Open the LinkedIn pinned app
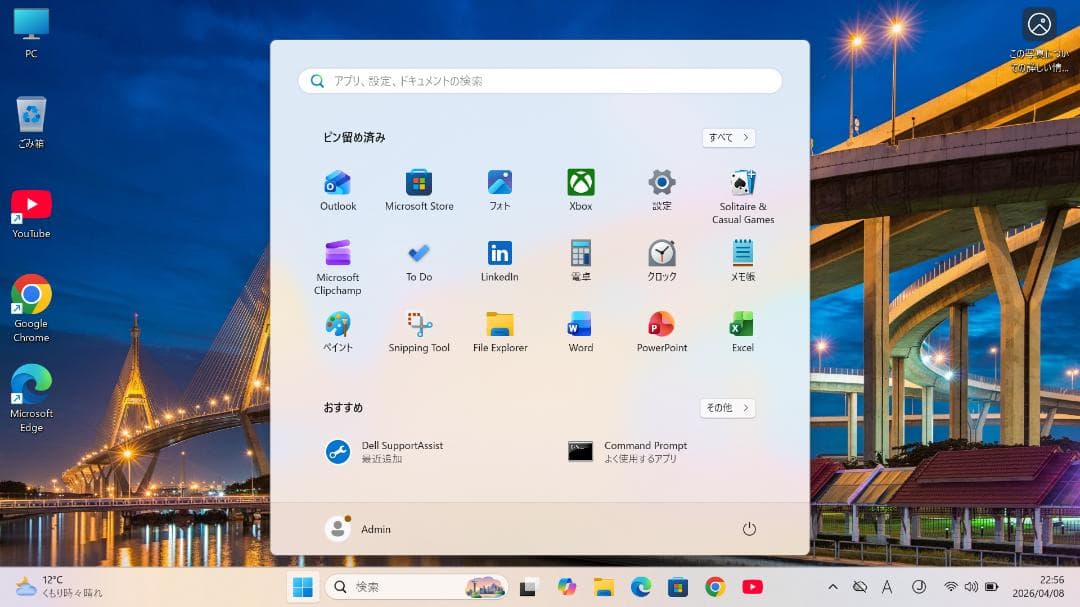 499,262
